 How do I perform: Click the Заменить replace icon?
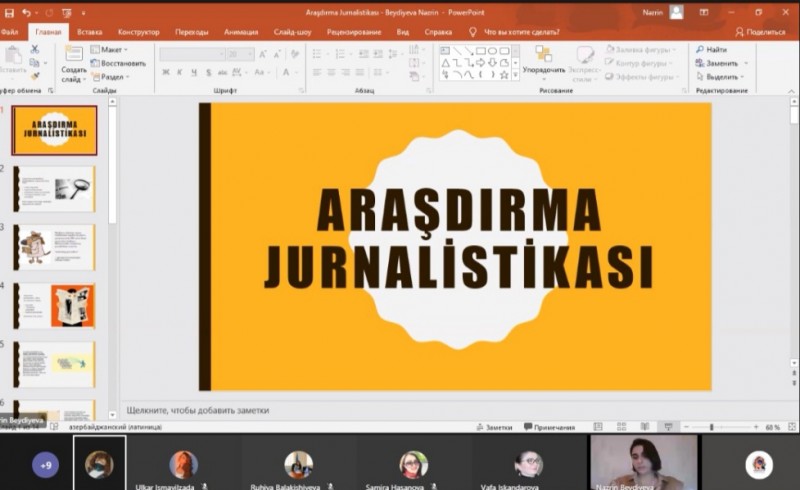coord(700,63)
